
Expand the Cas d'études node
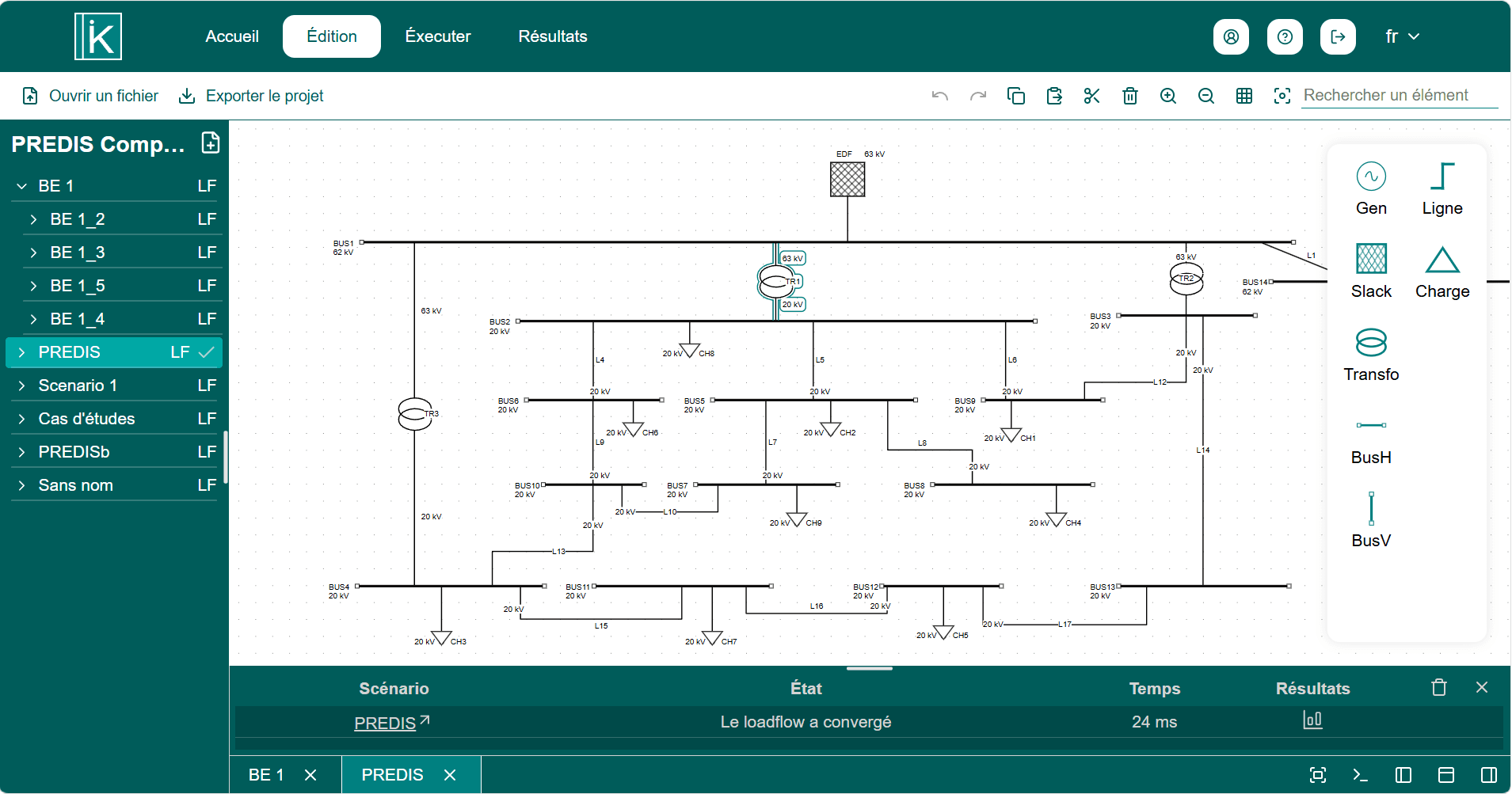pos(22,419)
